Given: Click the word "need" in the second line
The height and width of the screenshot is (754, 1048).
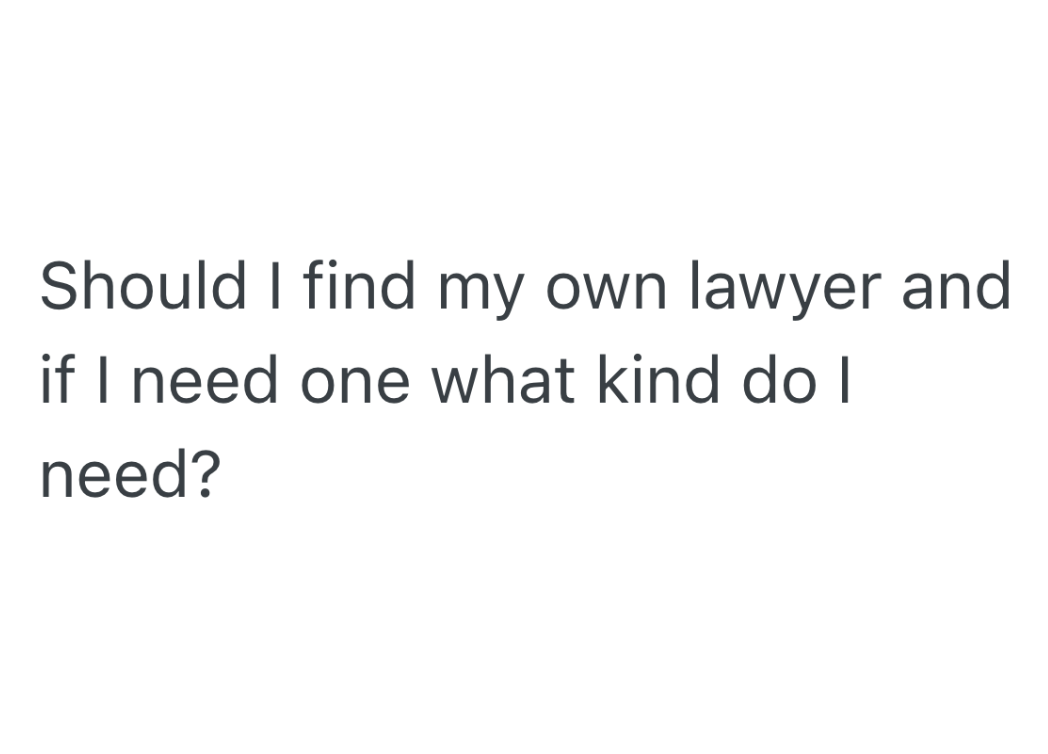Looking at the screenshot, I should pyautogui.click(x=198, y=382).
